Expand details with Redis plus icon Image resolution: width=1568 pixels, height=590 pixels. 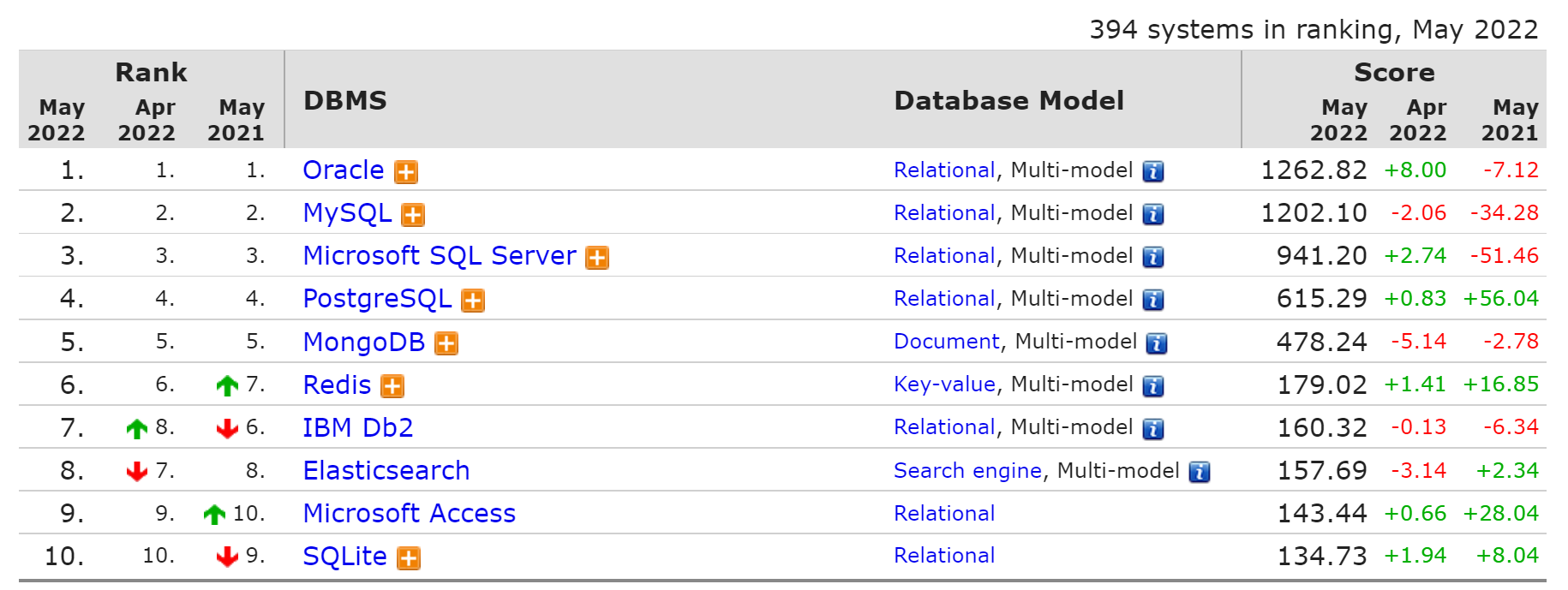tap(392, 386)
